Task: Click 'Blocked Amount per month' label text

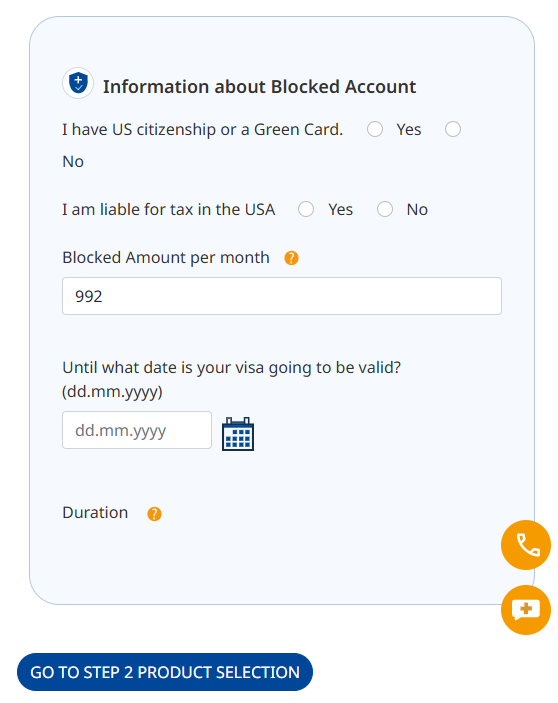Action: pyautogui.click(x=166, y=258)
